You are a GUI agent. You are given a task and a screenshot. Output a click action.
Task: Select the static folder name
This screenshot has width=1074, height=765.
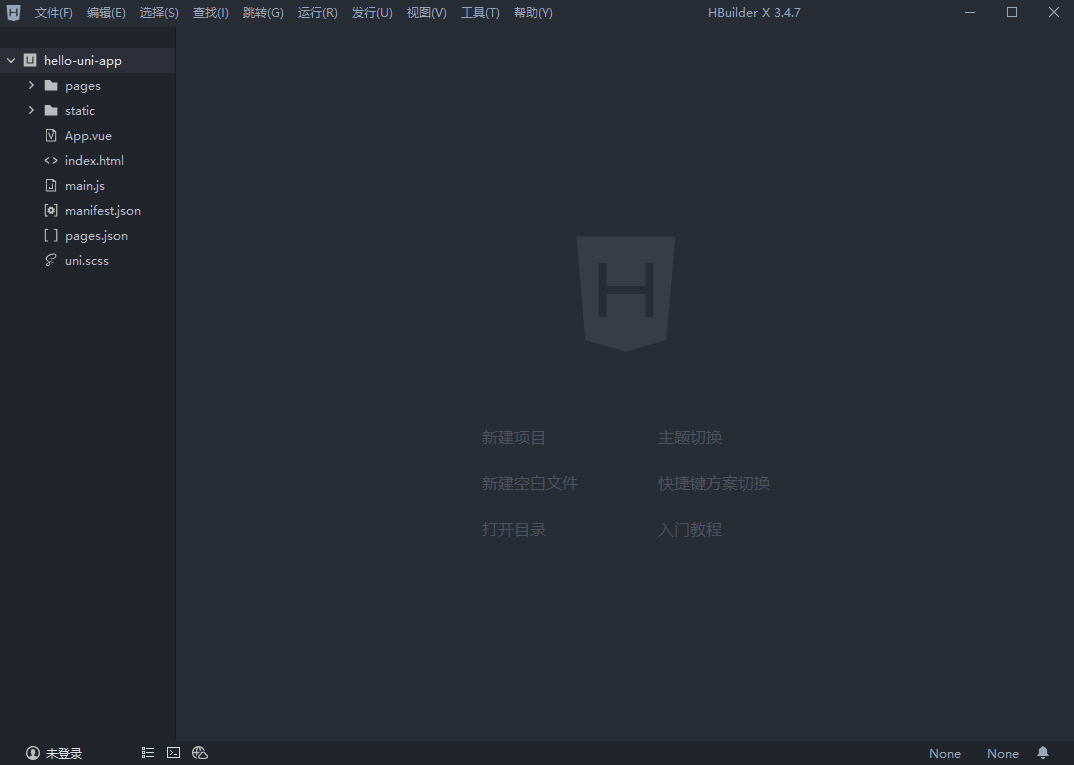80,110
